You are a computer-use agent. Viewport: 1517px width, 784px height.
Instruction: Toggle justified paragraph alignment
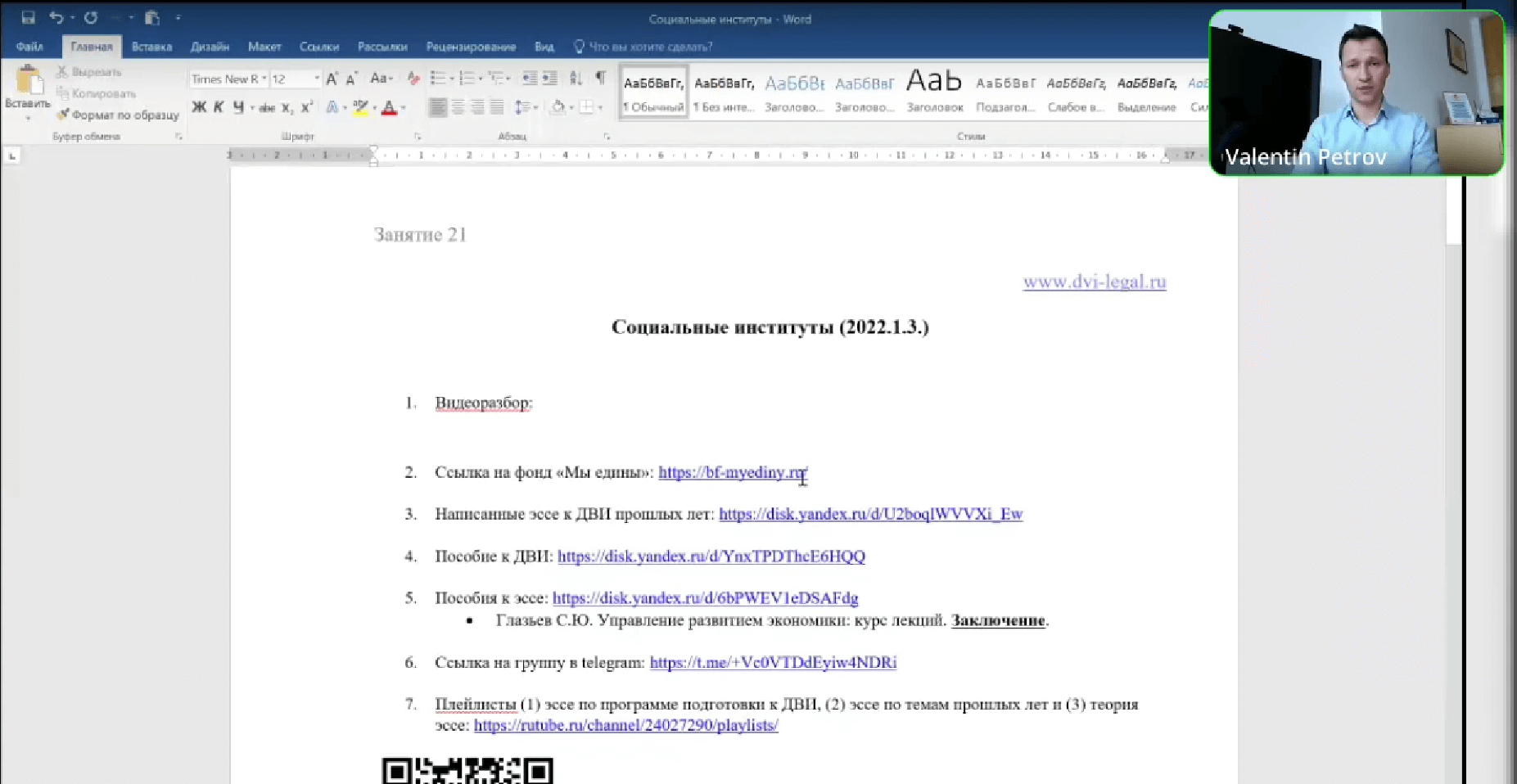(497, 106)
